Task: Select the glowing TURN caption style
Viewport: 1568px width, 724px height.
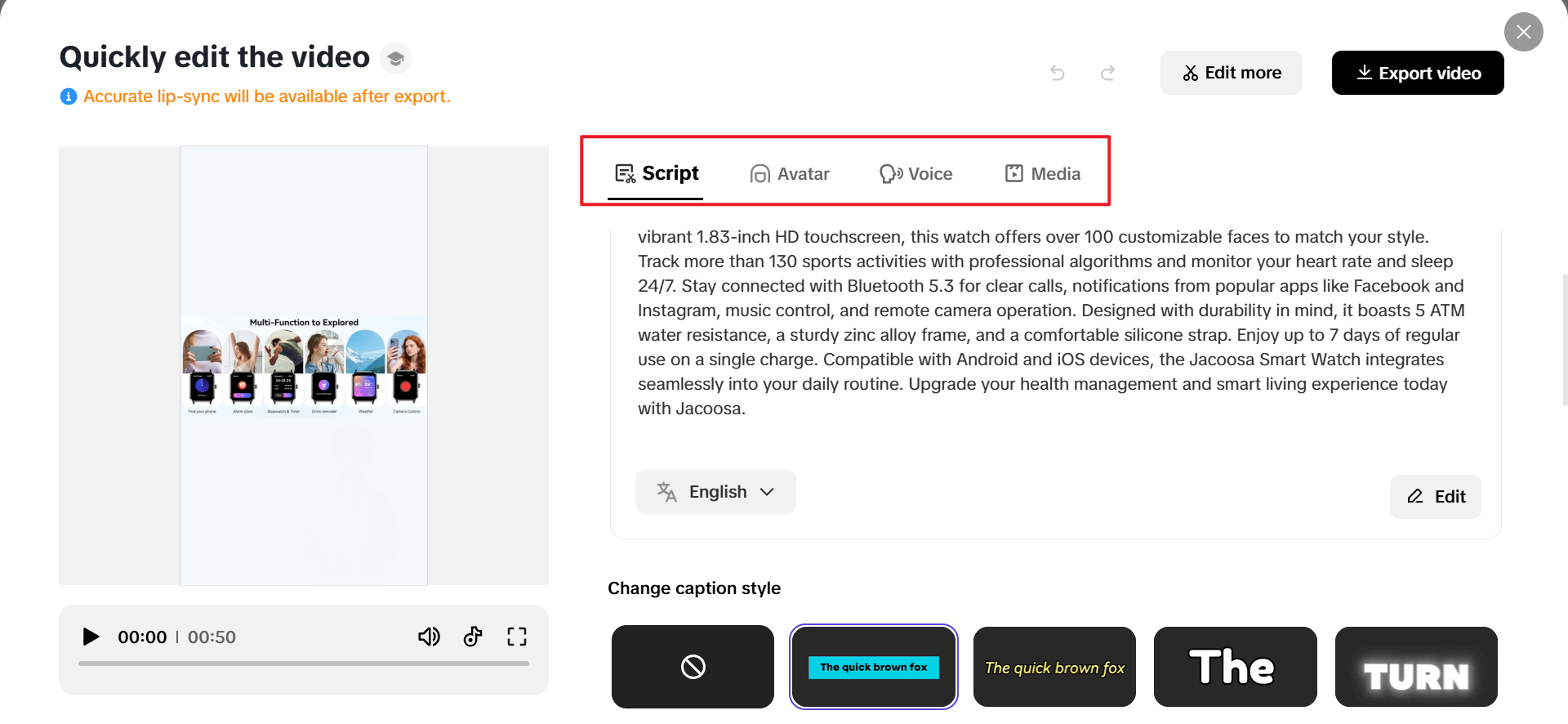Action: point(1416,667)
